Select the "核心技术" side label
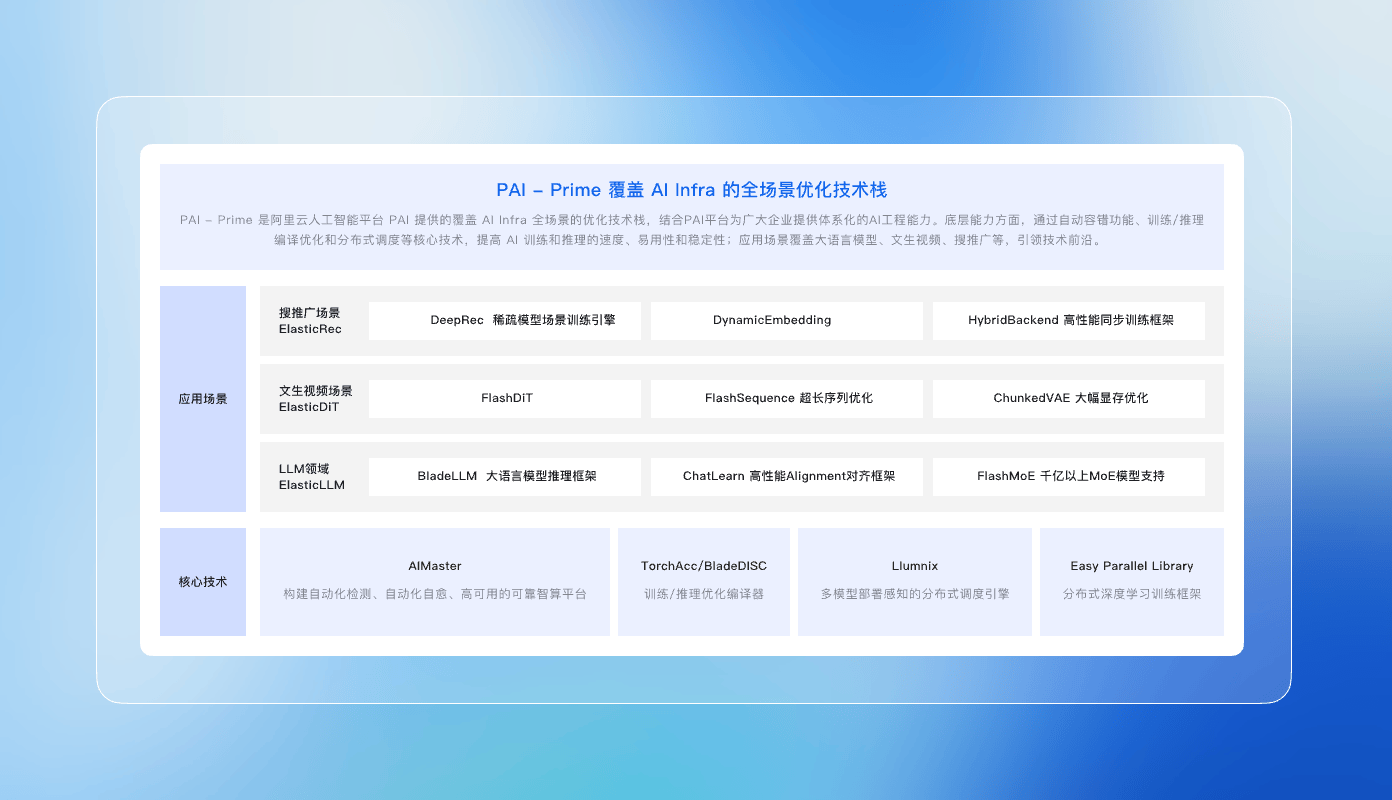 [203, 582]
